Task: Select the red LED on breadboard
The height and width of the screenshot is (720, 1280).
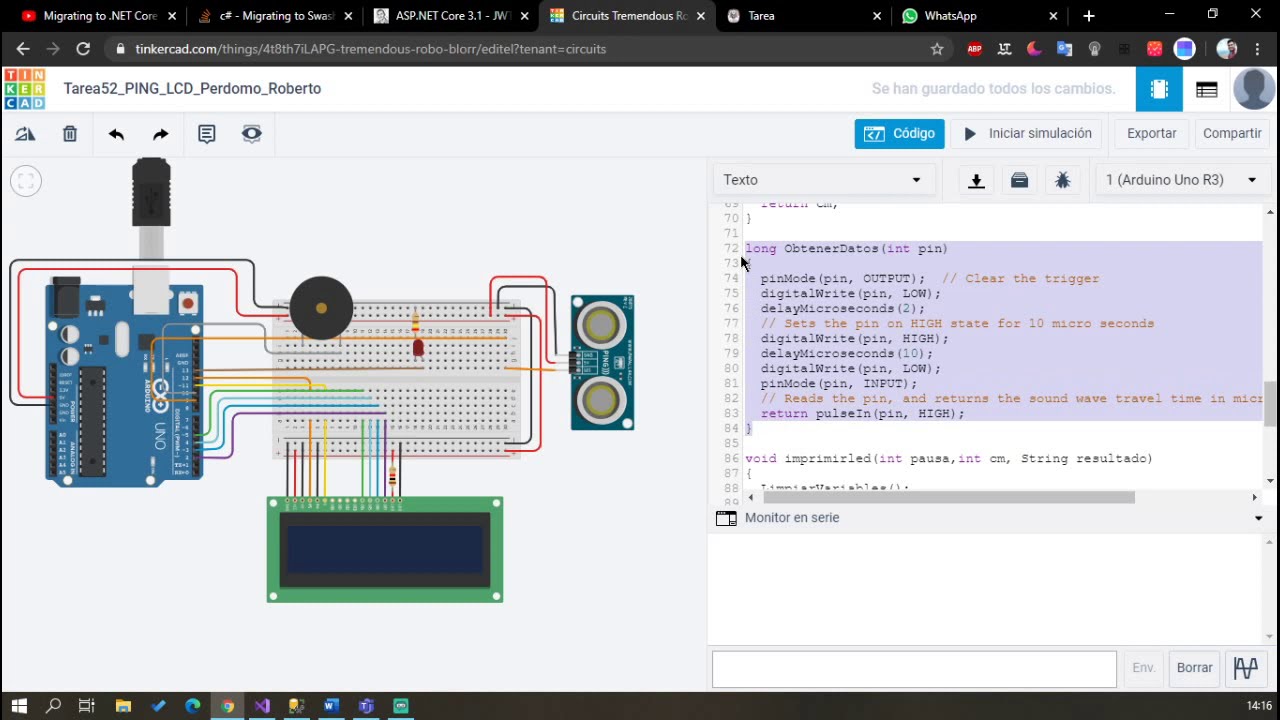Action: [418, 347]
